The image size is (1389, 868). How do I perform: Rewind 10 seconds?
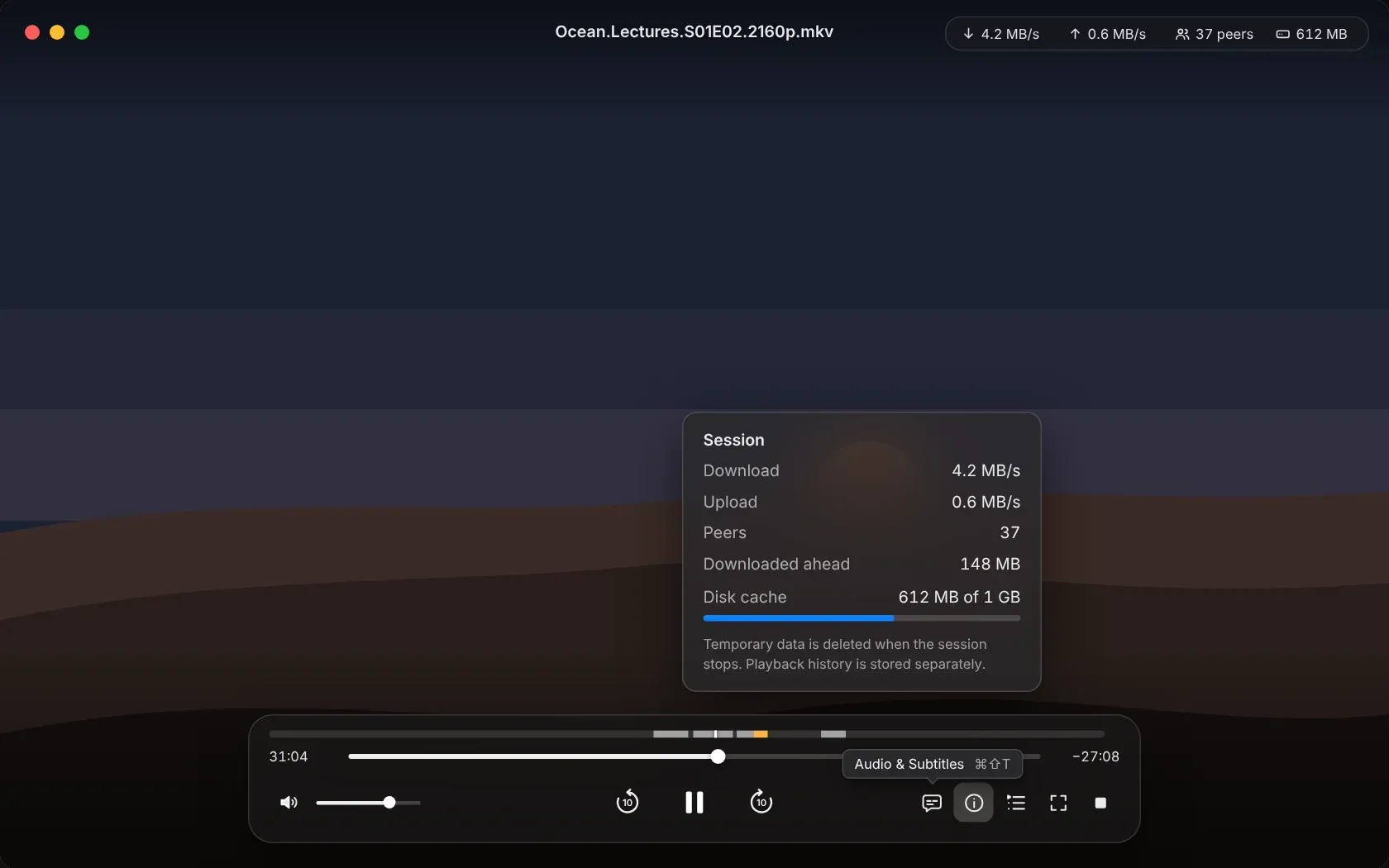(x=628, y=802)
